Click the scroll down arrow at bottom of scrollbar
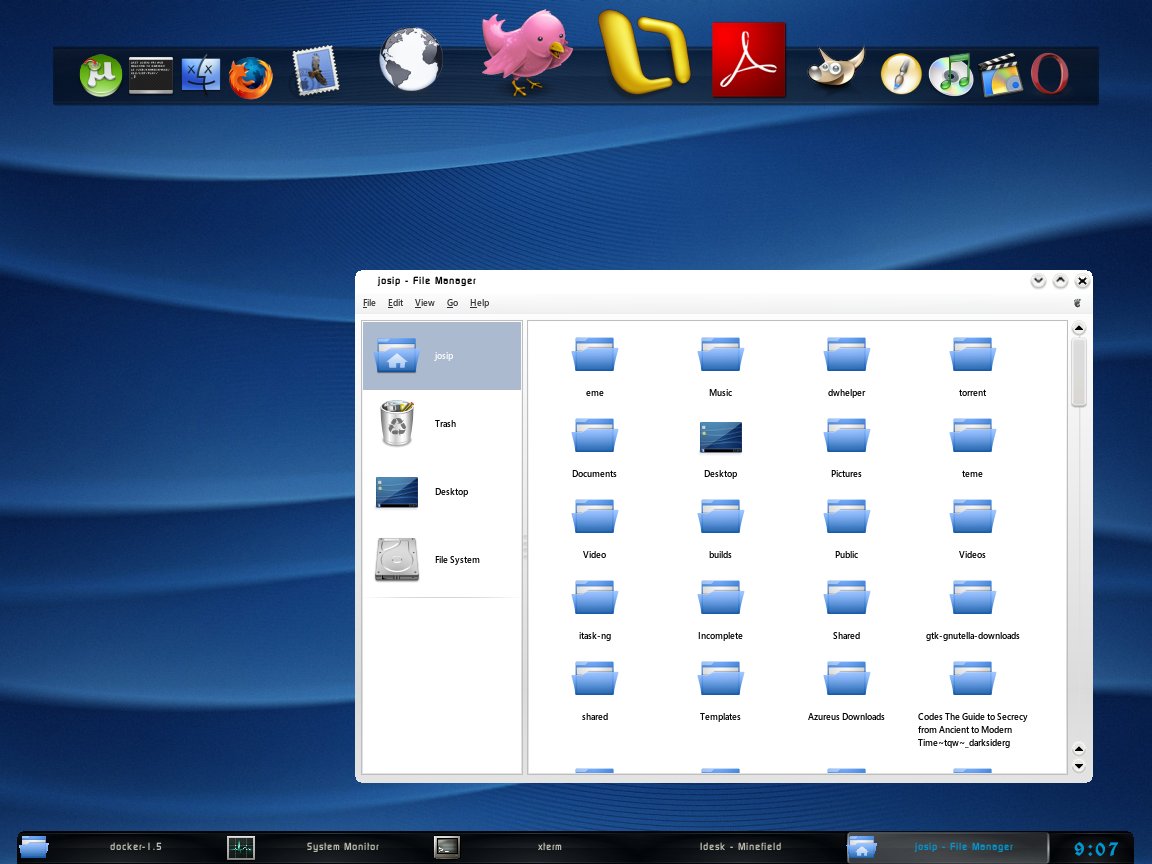This screenshot has width=1152, height=864. click(x=1079, y=766)
